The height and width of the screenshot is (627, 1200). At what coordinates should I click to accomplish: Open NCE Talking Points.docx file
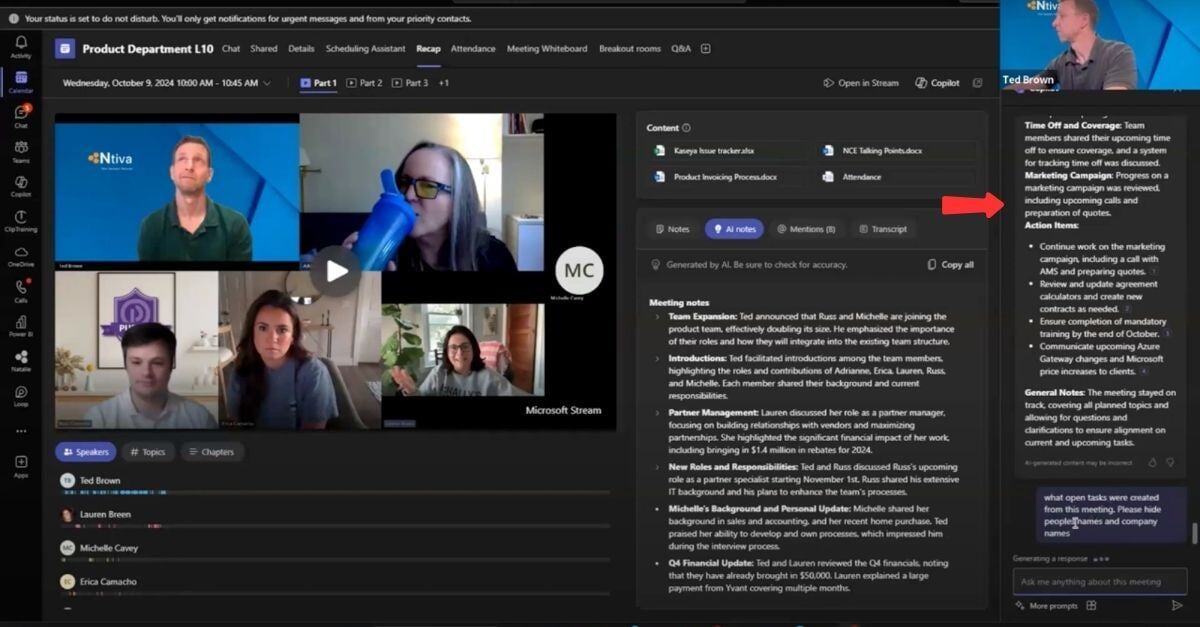[895, 150]
